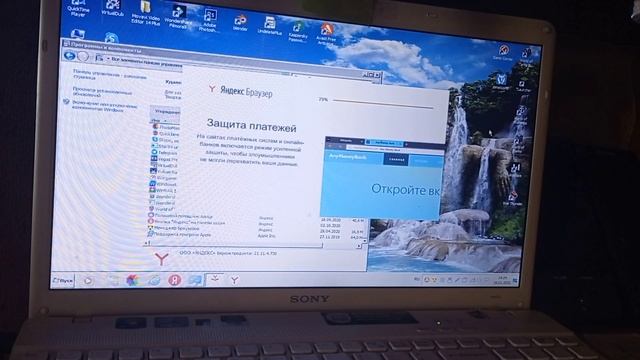Screen dimensions: 640x360
Task: Launch Wondershare Filmora9 desktop shortcut
Action: click(x=178, y=17)
